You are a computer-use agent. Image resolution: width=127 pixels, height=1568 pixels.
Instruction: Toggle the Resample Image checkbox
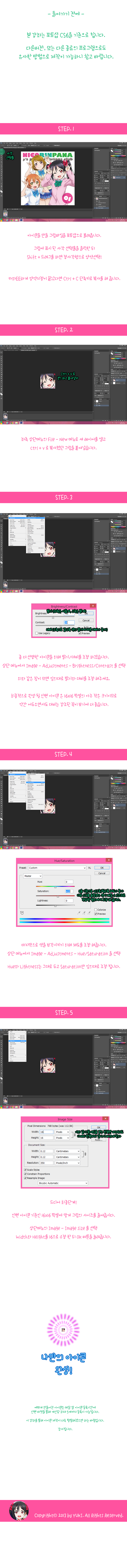point(26,1178)
